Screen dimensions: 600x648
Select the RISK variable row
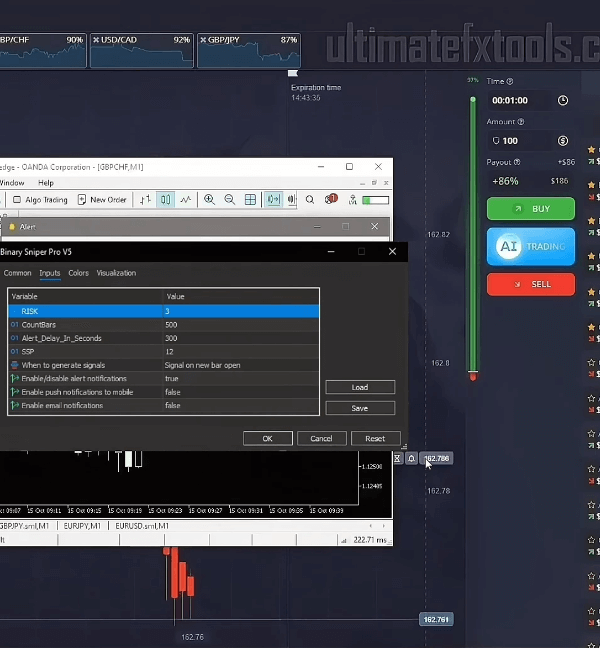point(164,311)
